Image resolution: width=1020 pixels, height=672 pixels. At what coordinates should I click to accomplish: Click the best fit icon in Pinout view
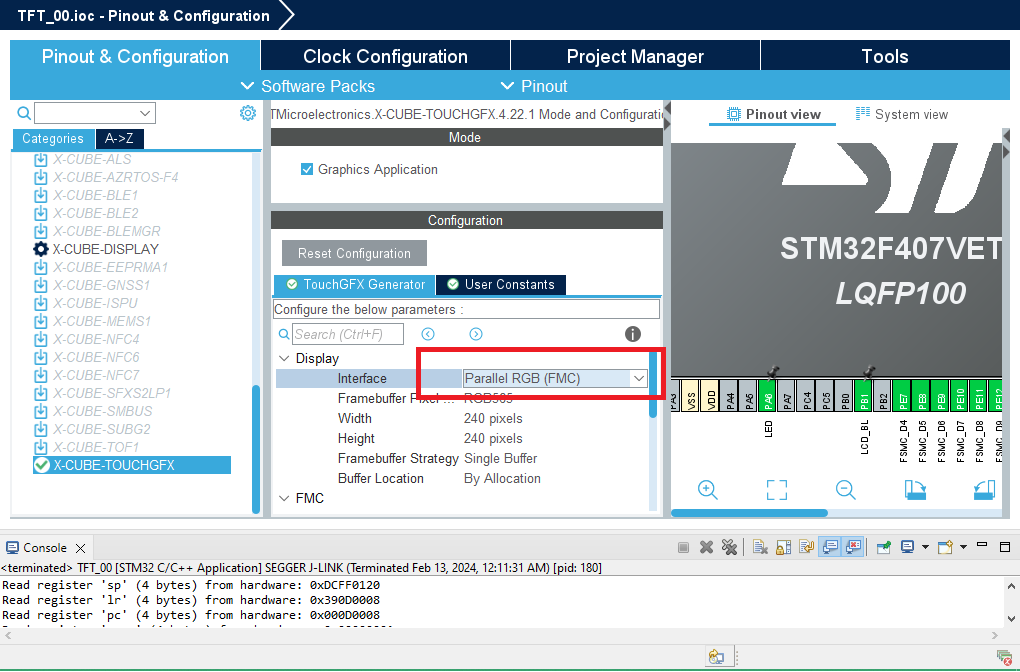776,490
